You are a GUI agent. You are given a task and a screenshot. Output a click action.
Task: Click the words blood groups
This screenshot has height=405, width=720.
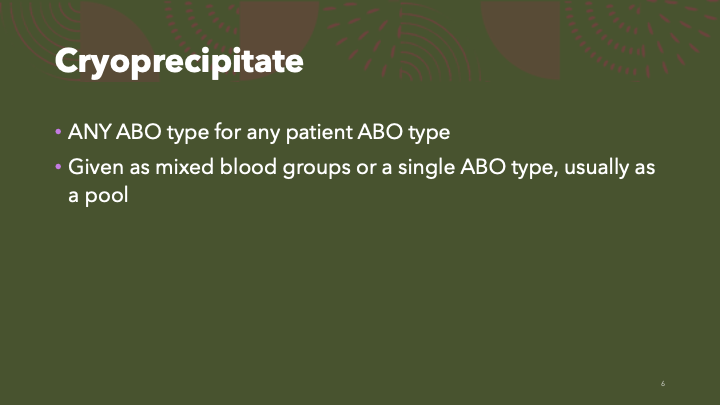[x=286, y=167]
